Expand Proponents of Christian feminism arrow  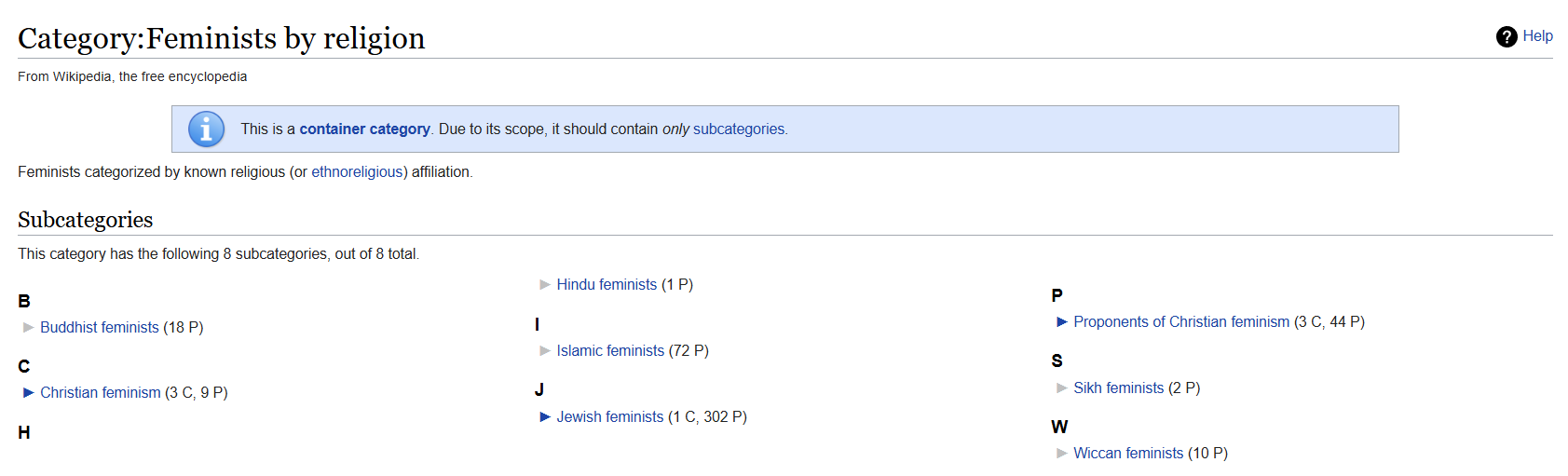click(1062, 322)
